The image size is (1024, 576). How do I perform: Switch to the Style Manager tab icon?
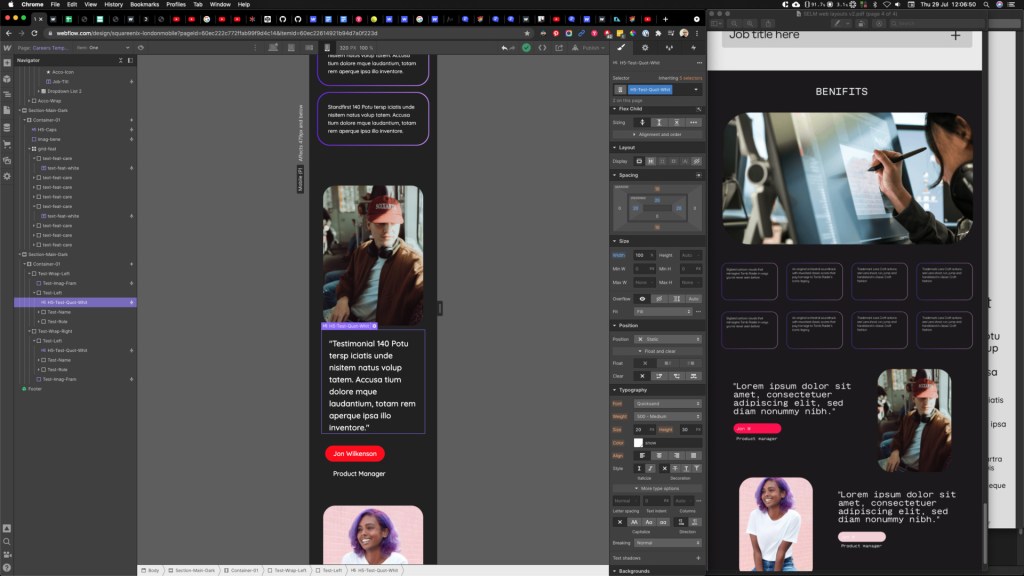[x=621, y=47]
